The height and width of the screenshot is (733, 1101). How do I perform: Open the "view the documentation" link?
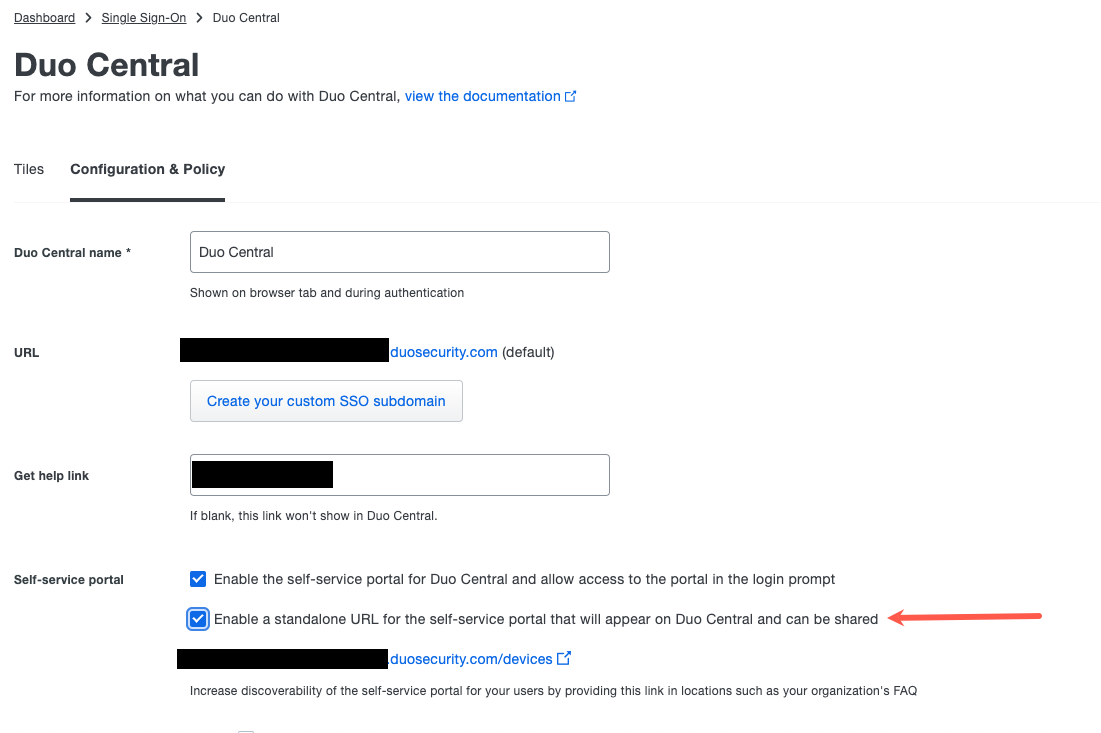click(482, 97)
